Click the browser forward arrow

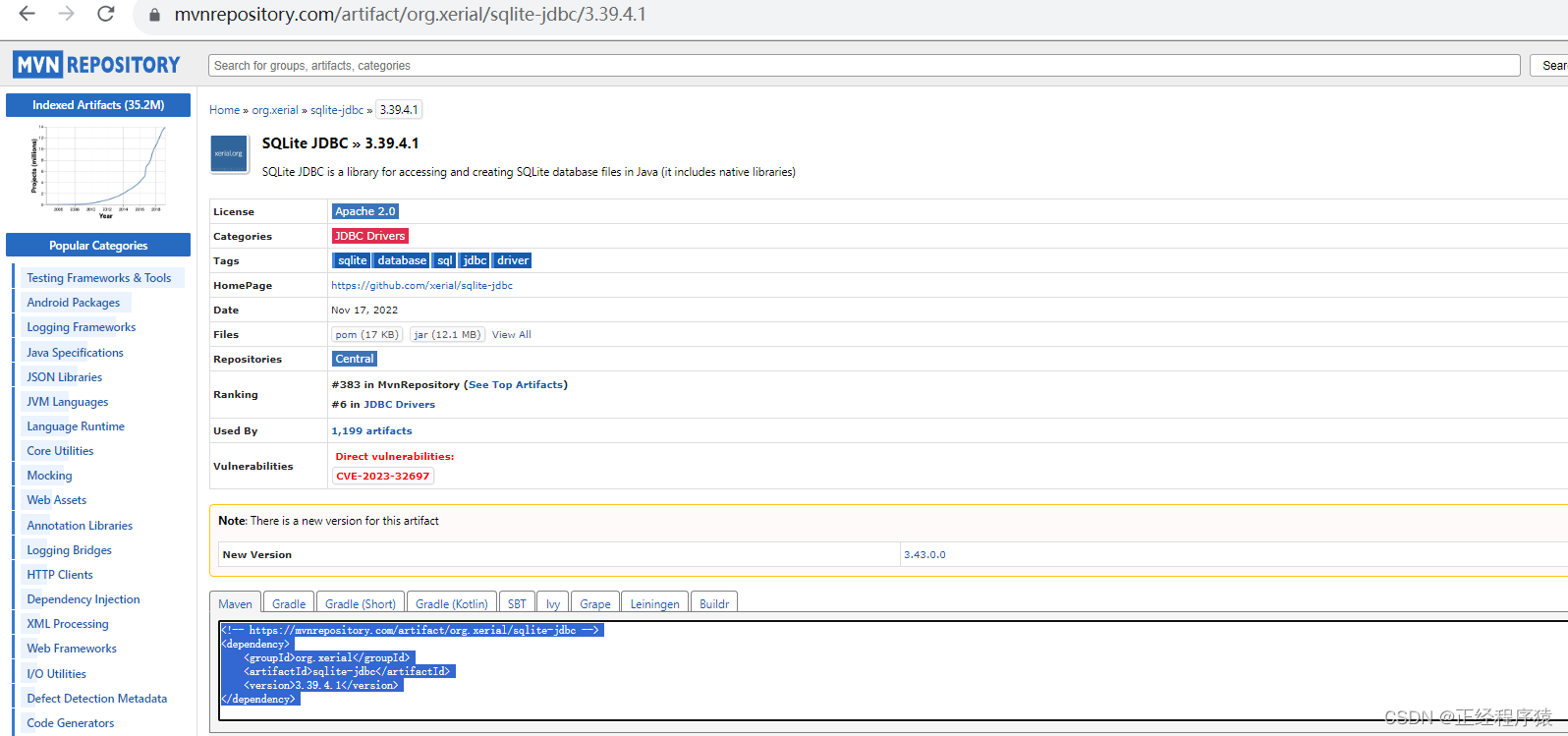point(66,14)
